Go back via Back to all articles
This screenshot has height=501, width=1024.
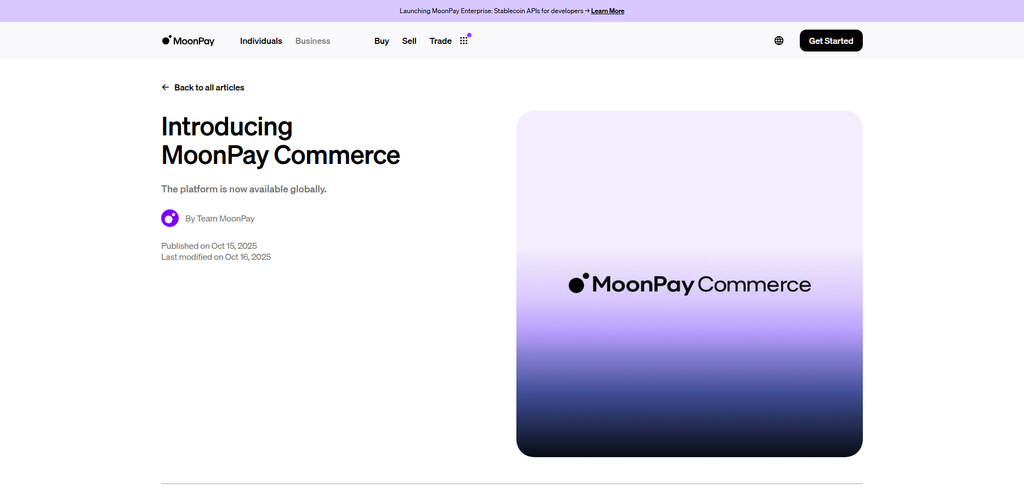click(x=209, y=88)
